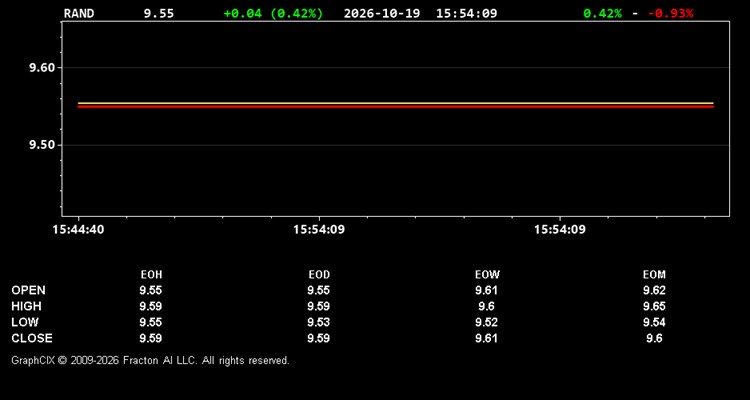This screenshot has width=750, height=400.
Task: Select the EOM CLOSE value 9.6
Action: 654,338
